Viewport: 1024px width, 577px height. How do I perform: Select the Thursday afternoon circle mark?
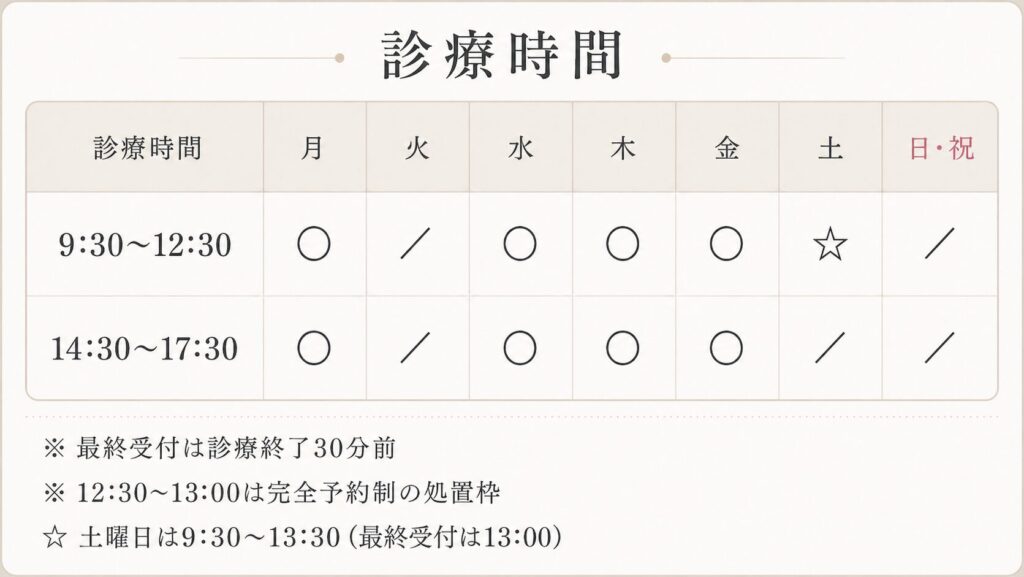point(623,348)
